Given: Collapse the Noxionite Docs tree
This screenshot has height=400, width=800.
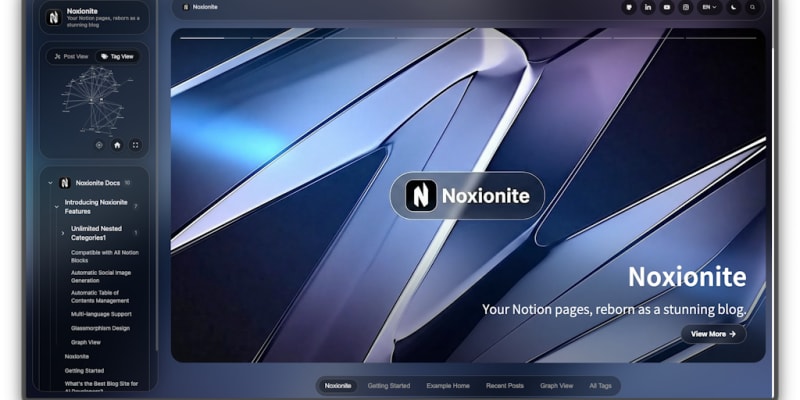Looking at the screenshot, I should point(51,183).
